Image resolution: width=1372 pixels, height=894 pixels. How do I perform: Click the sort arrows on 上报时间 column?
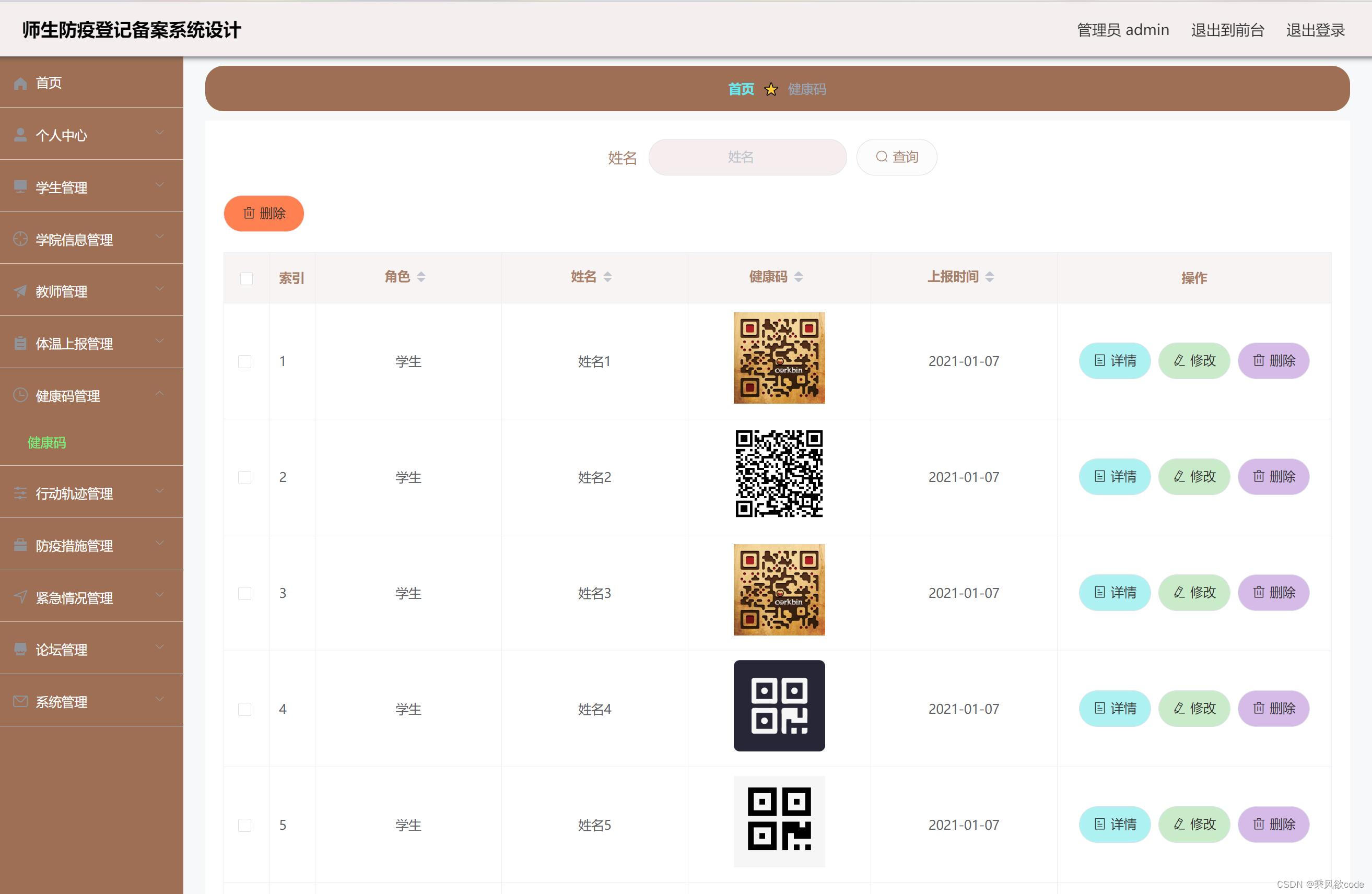990,277
